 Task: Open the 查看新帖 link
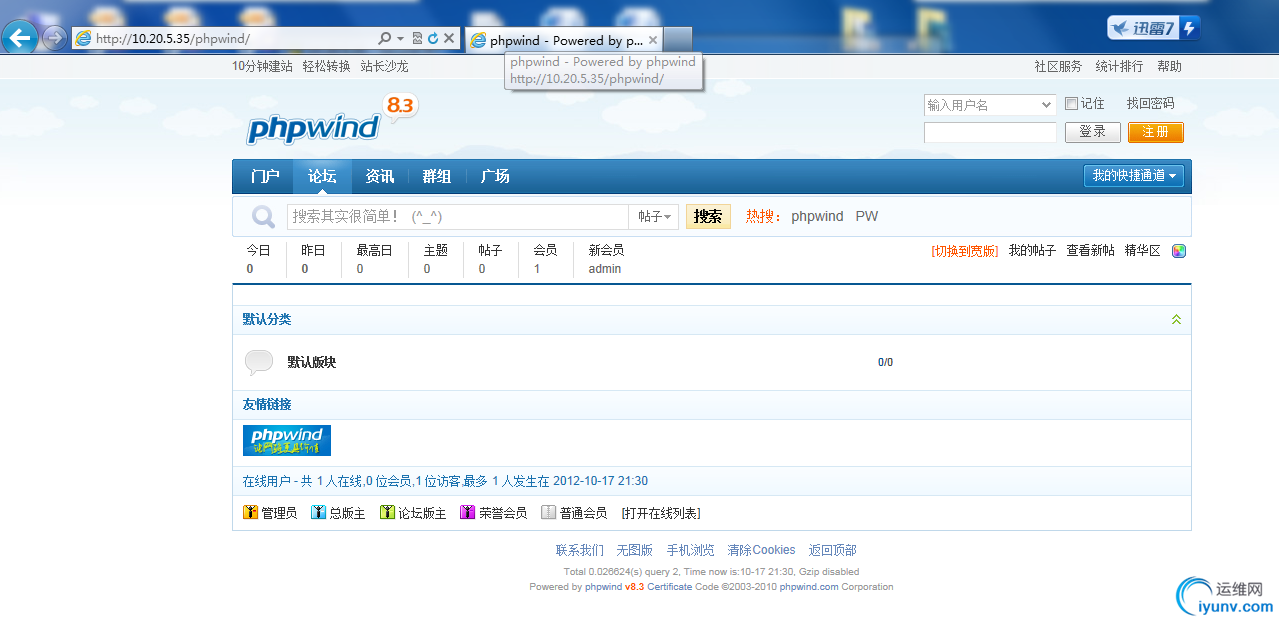1090,251
